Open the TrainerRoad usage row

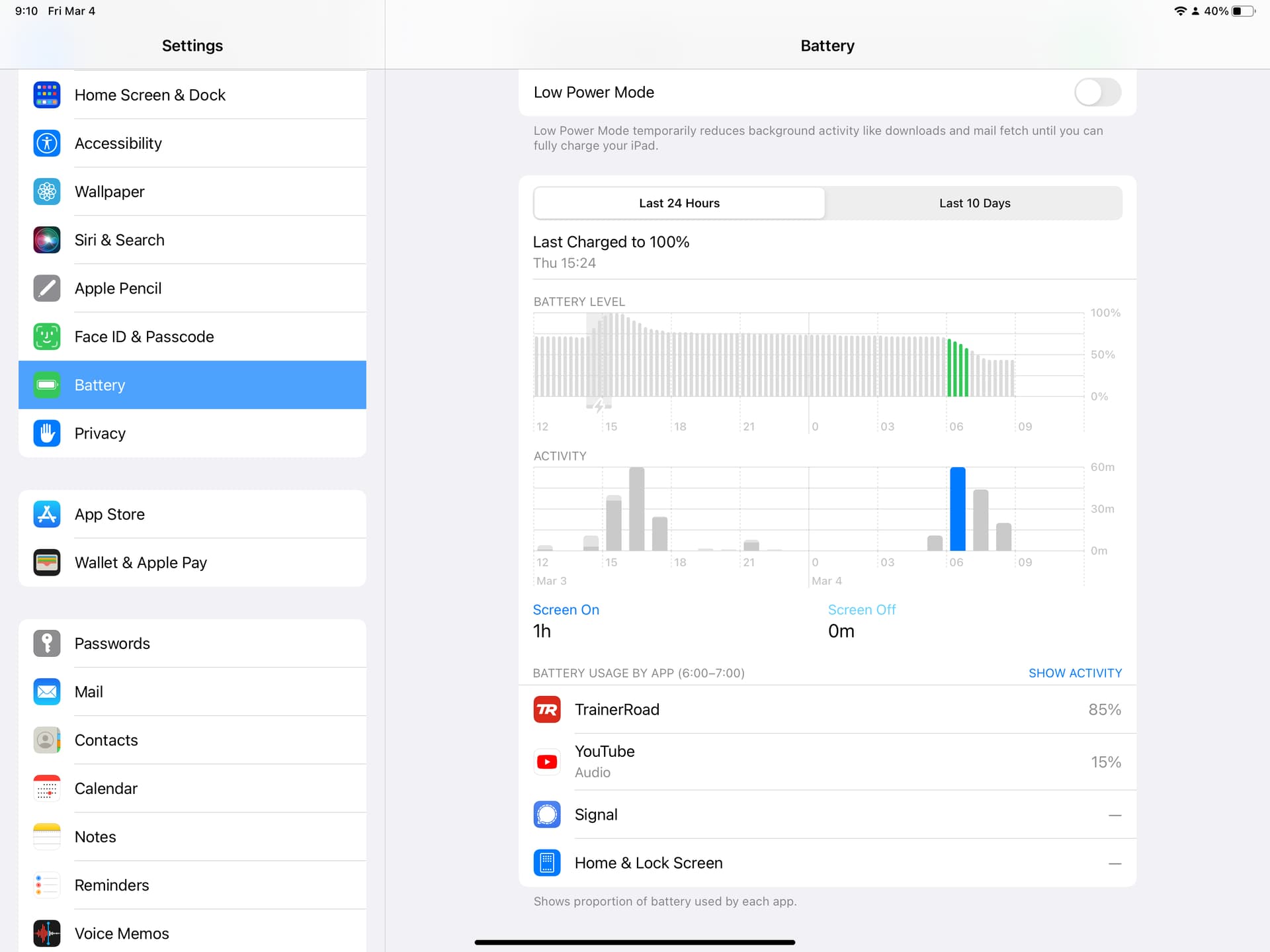(x=827, y=709)
